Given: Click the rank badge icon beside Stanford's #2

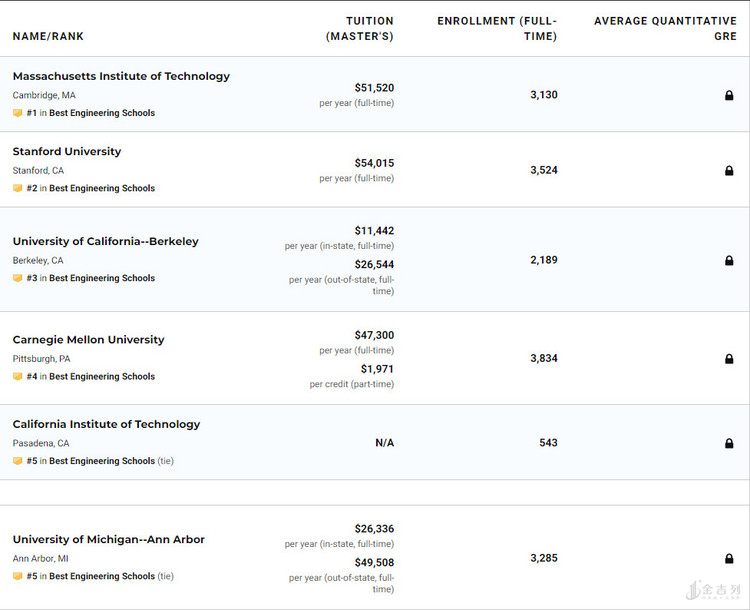Looking at the screenshot, I should [x=18, y=188].
